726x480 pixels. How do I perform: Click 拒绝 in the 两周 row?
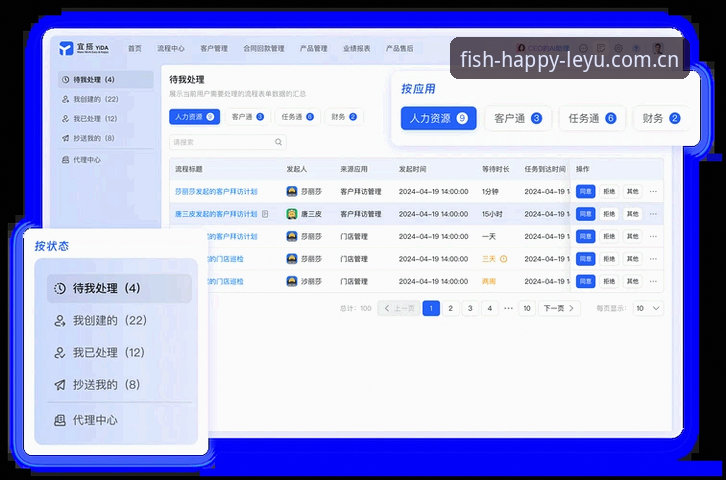[609, 281]
